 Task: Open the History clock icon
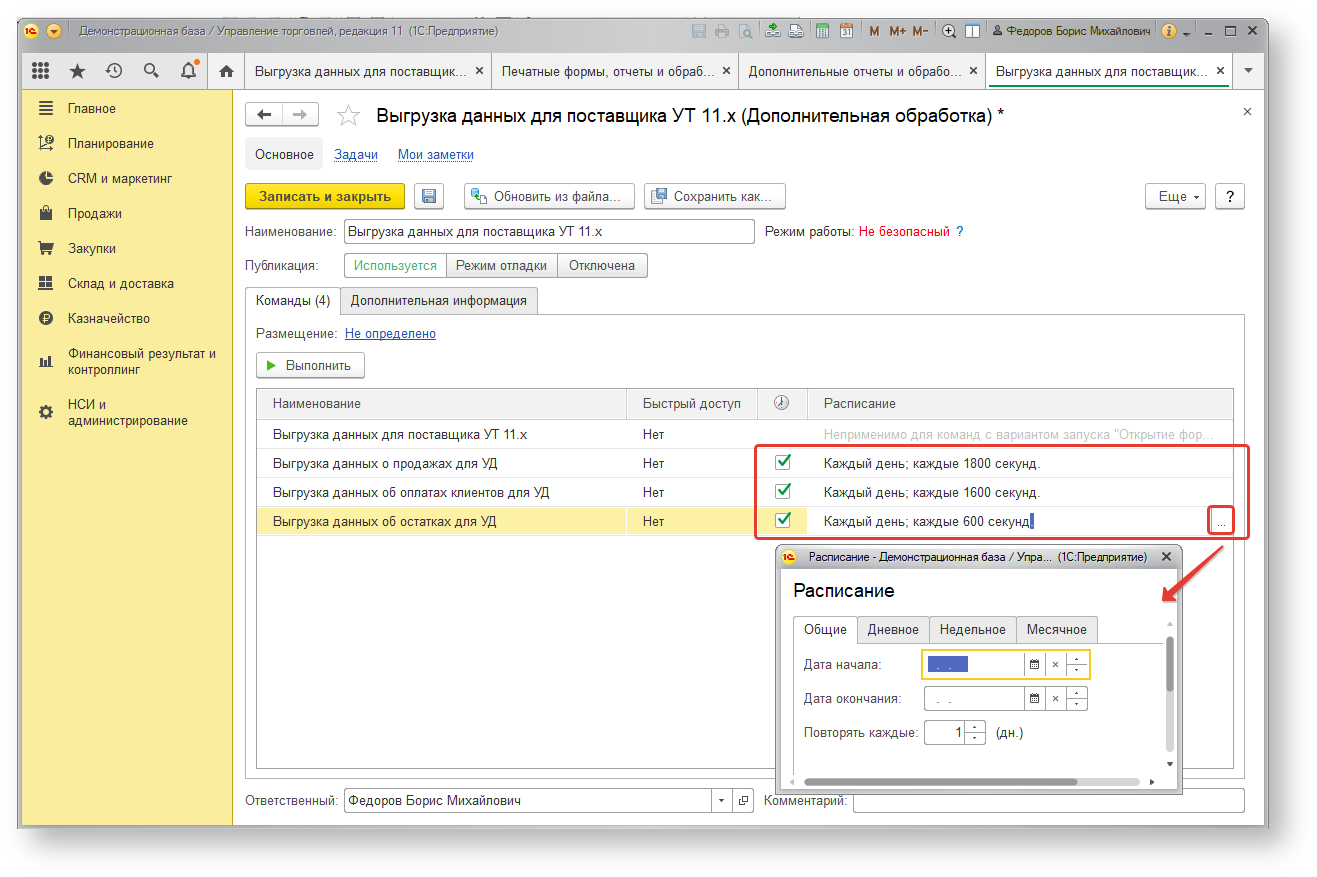point(114,71)
